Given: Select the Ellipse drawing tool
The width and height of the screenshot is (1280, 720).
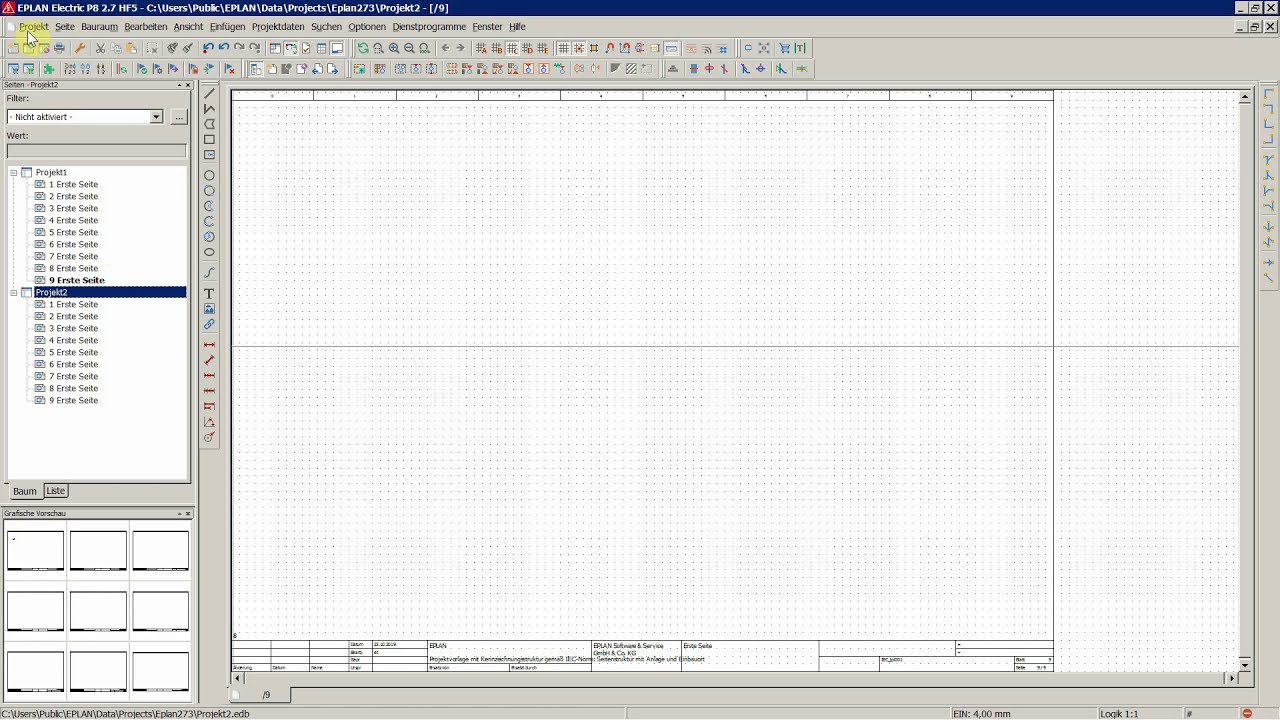Looking at the screenshot, I should tap(209, 252).
